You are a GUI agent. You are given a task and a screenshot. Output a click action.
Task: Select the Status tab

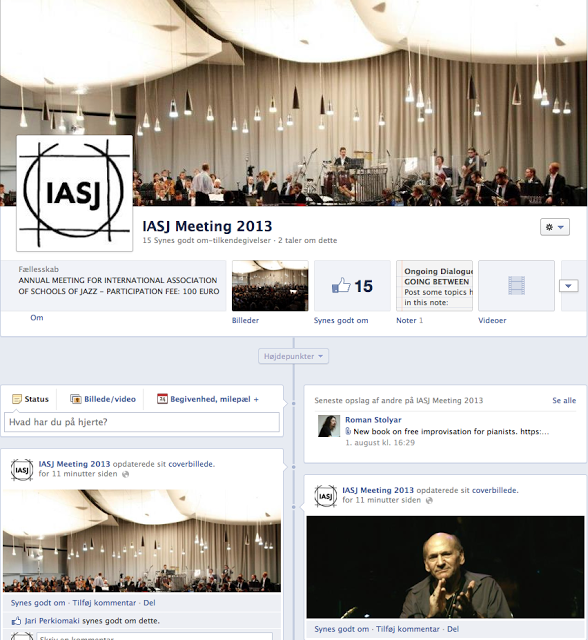coord(31,399)
